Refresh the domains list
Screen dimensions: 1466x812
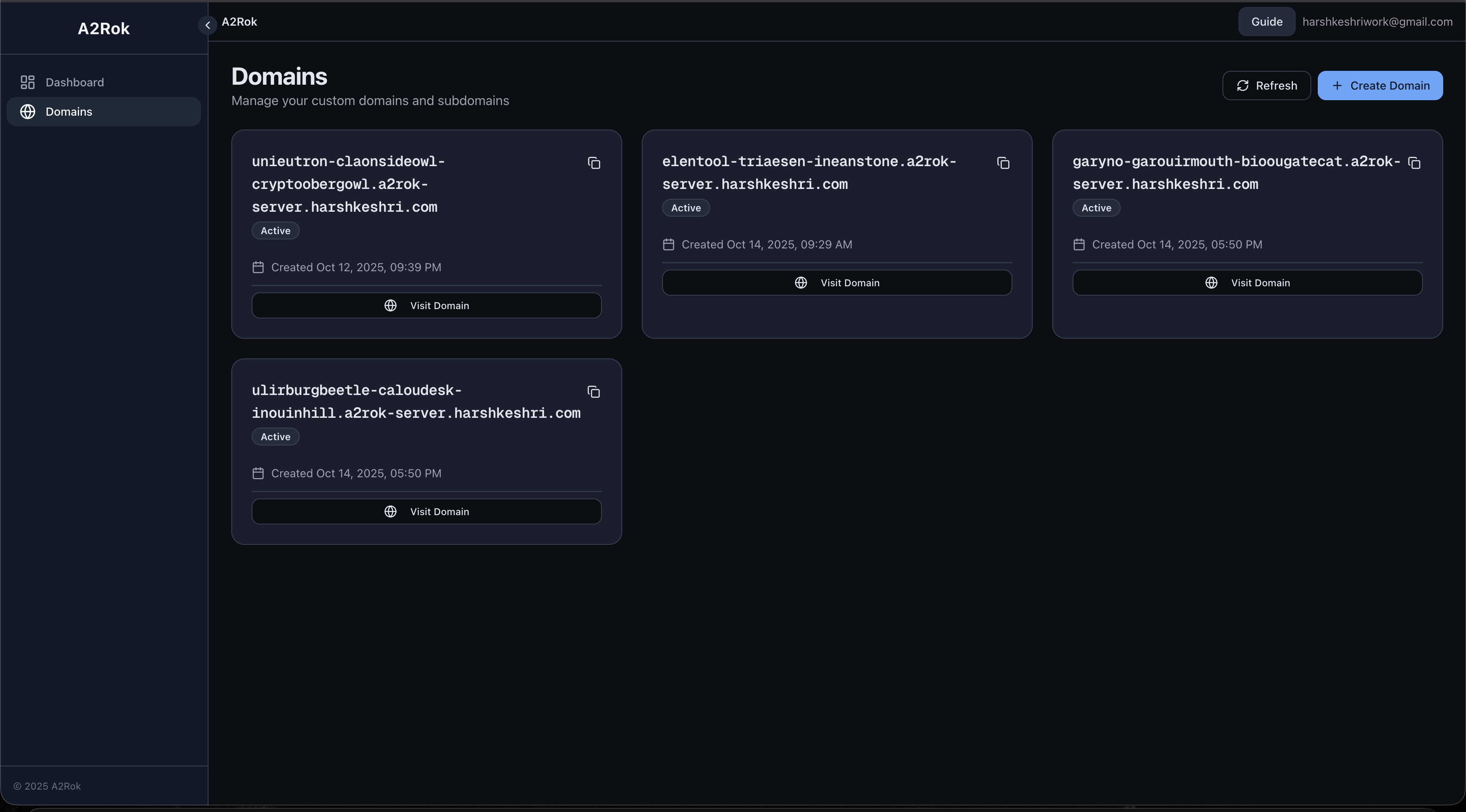point(1266,86)
